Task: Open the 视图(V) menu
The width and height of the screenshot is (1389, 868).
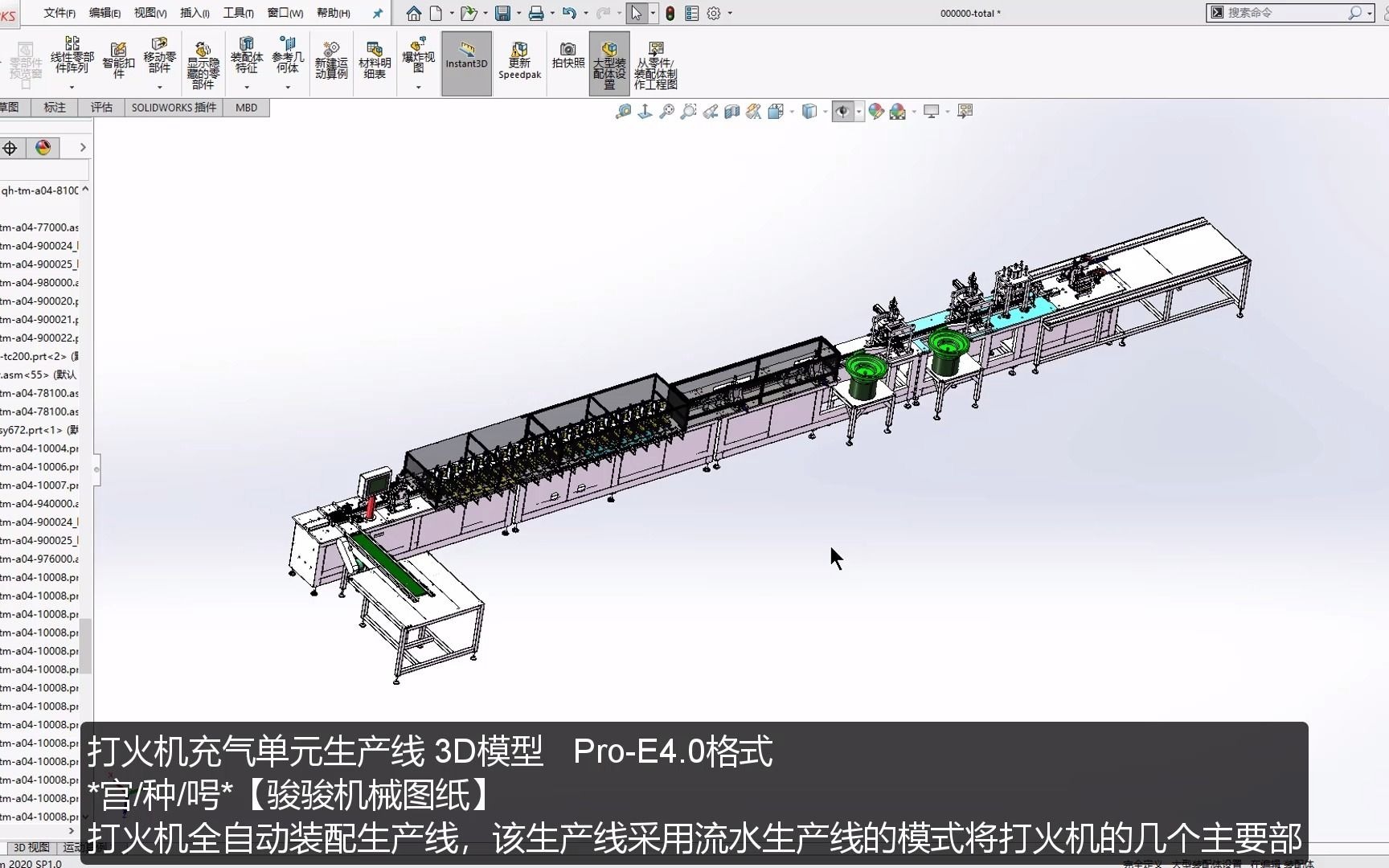Action: 150,13
